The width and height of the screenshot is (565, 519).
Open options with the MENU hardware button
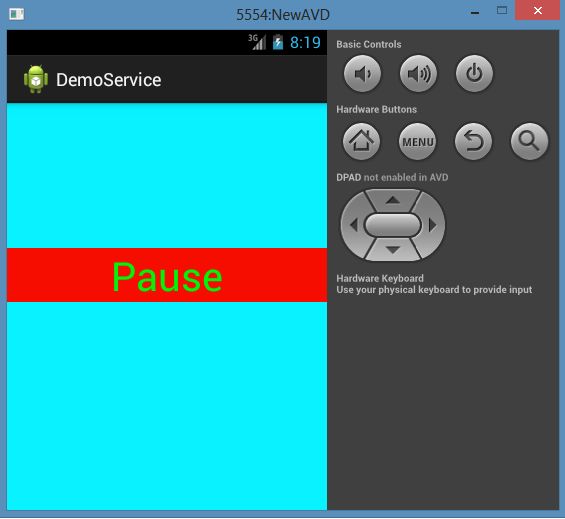[x=418, y=142]
